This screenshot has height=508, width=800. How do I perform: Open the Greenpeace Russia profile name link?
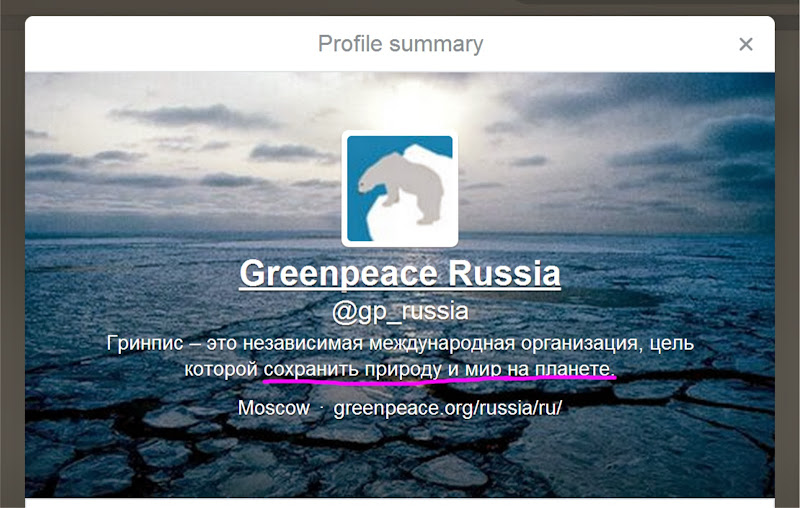click(x=400, y=274)
